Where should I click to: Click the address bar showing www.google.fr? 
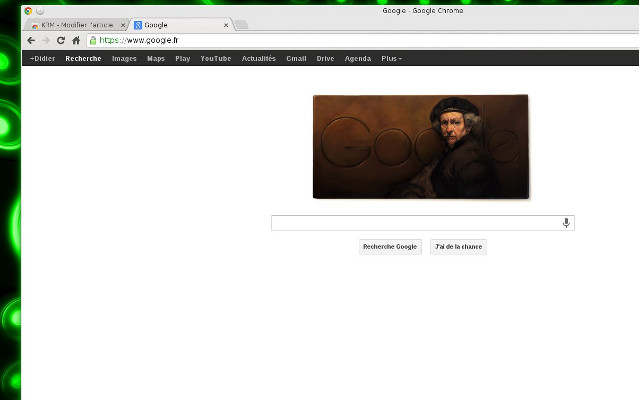[363, 40]
